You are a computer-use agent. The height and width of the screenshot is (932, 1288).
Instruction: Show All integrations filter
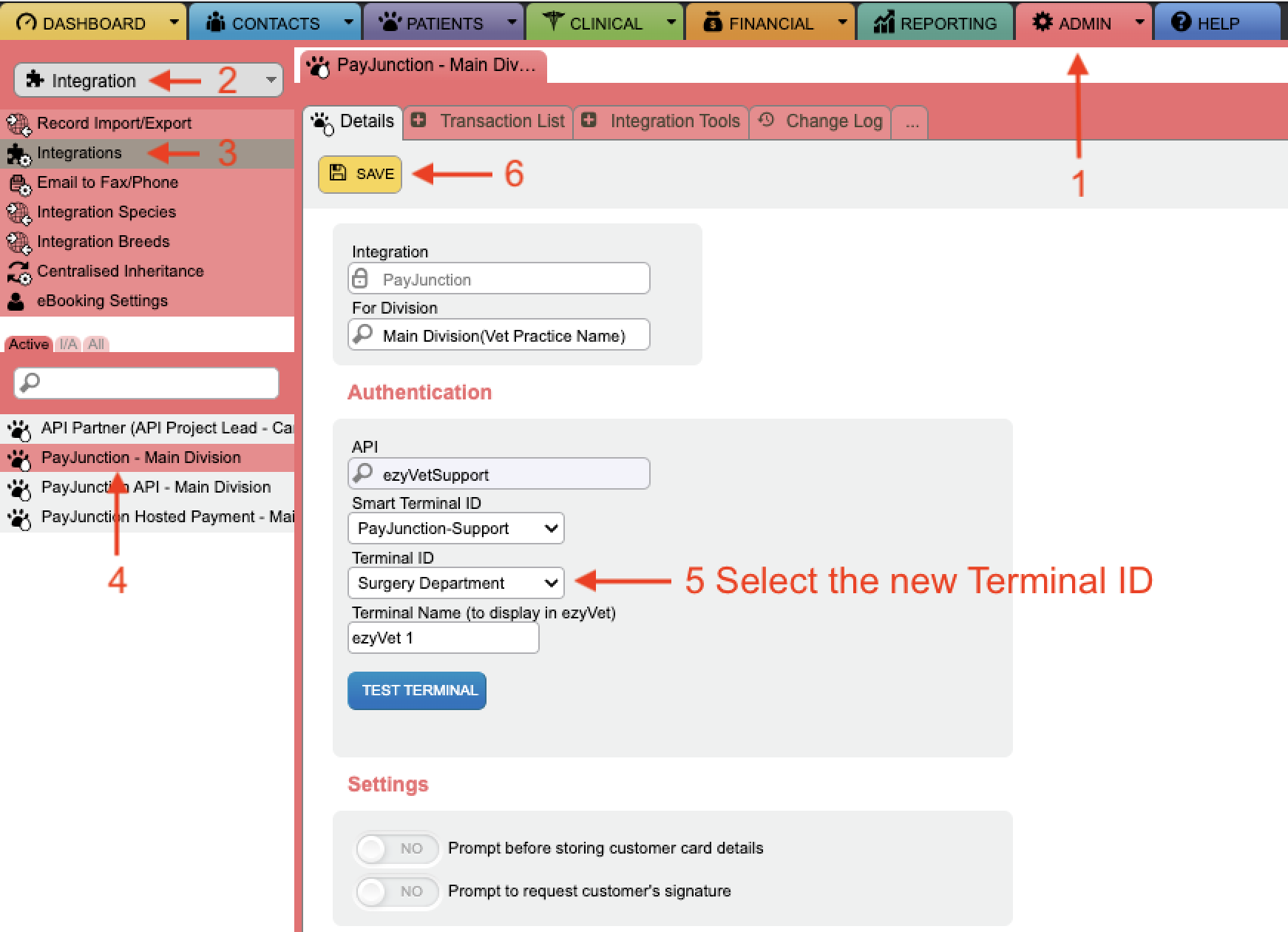[96, 344]
